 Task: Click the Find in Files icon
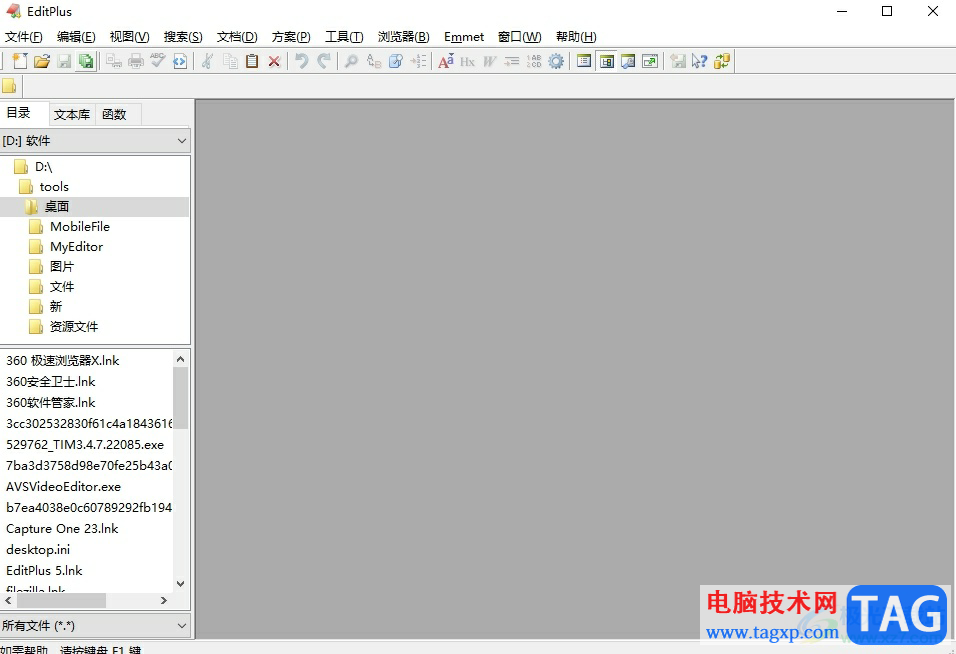point(396,61)
